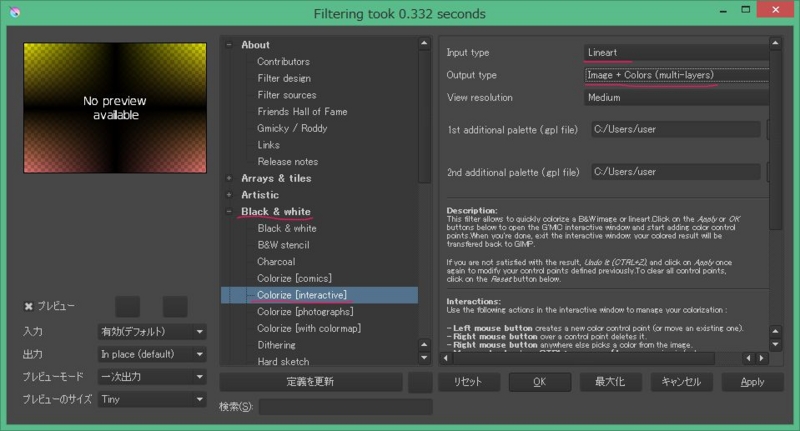Screen dimensions: 800x431
Task: Open the プレビューモード dropdown
Action: [152, 376]
